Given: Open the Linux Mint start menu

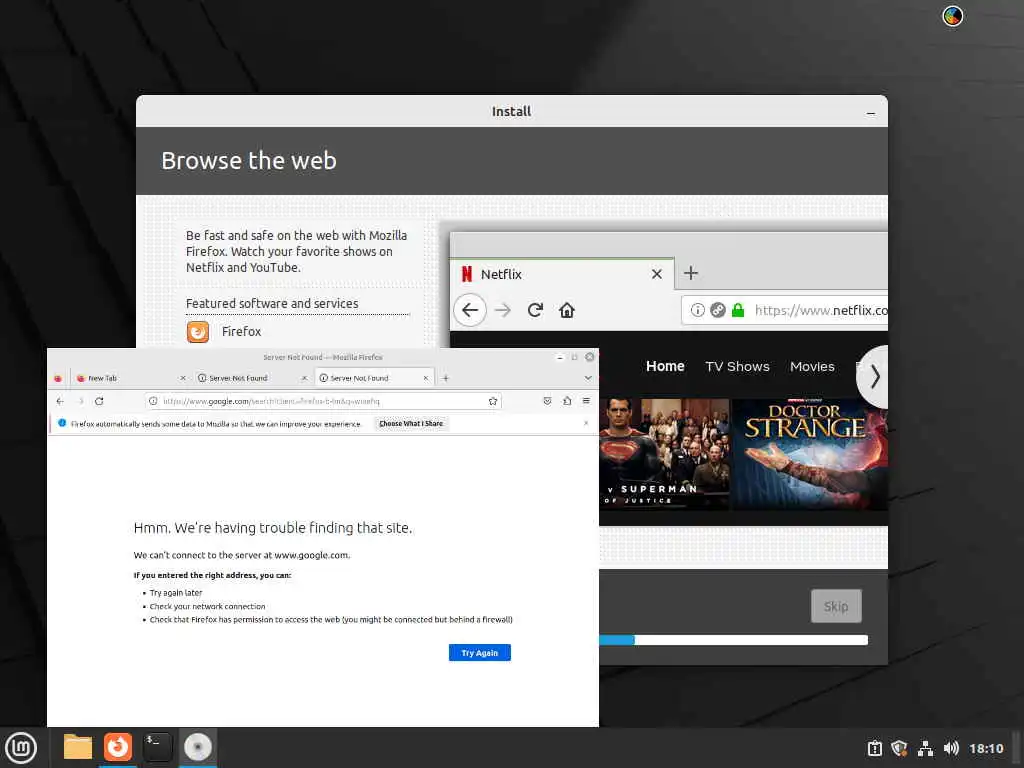Looking at the screenshot, I should (x=21, y=748).
